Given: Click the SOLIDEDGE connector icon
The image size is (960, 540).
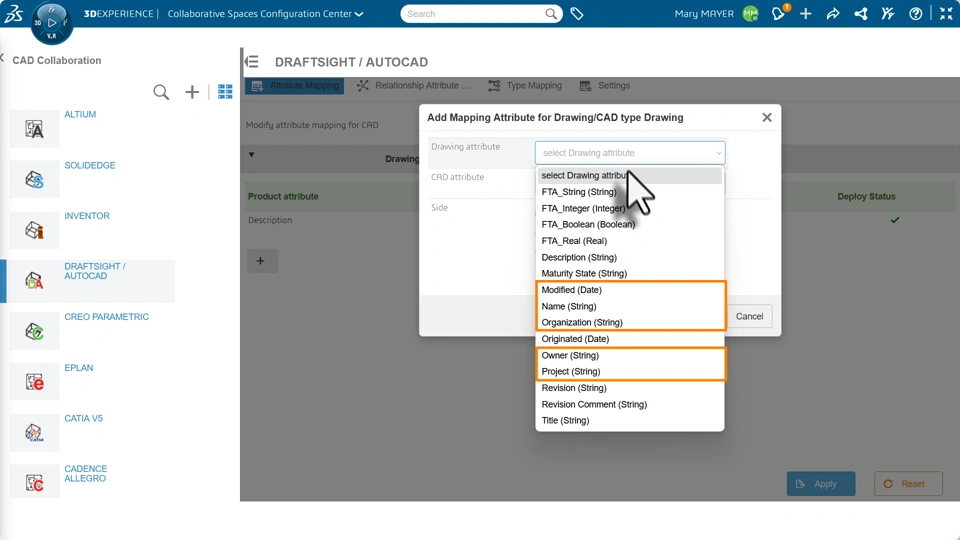Looking at the screenshot, I should point(35,180).
